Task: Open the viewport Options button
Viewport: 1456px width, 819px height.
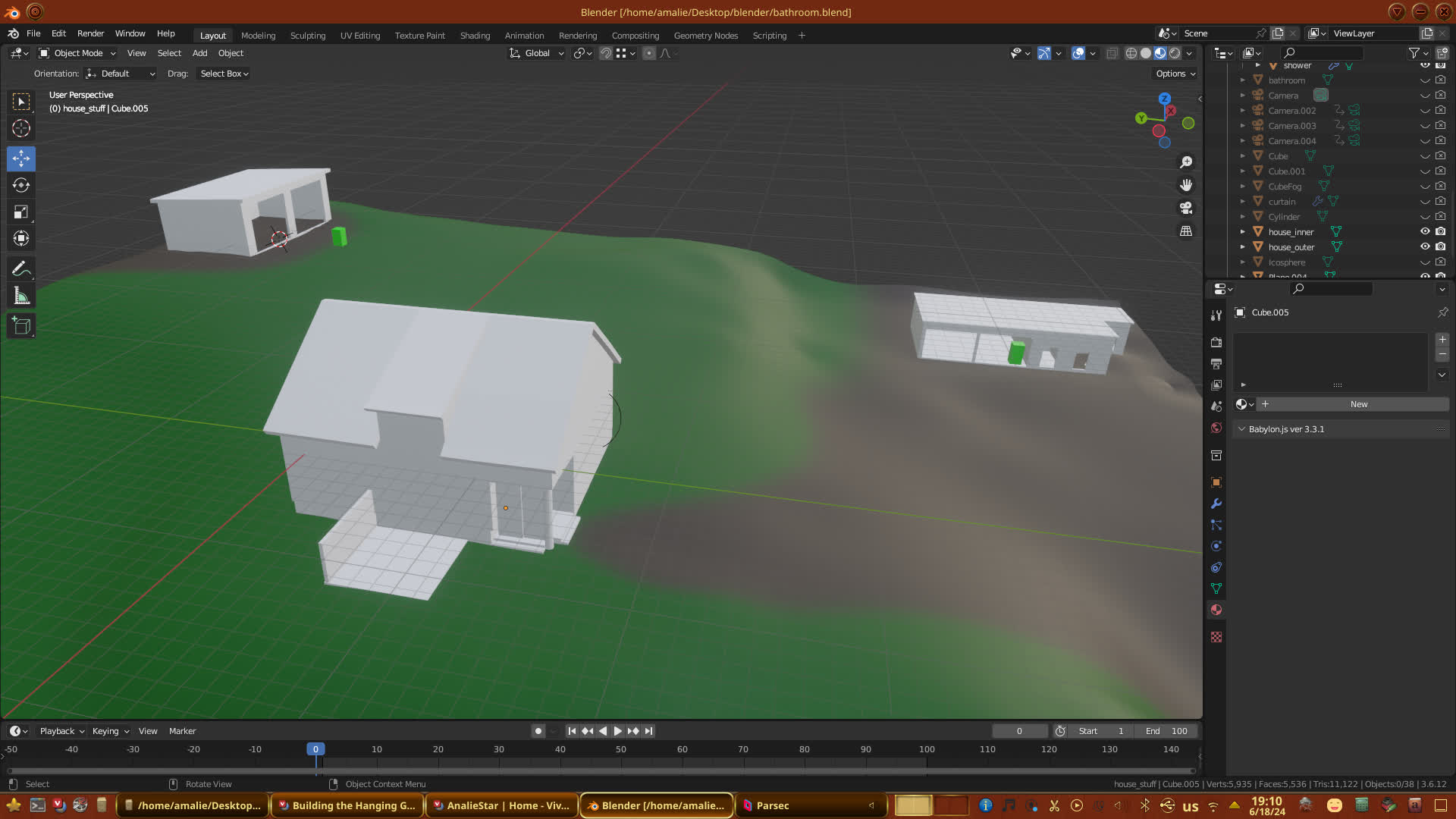Action: pos(1175,74)
